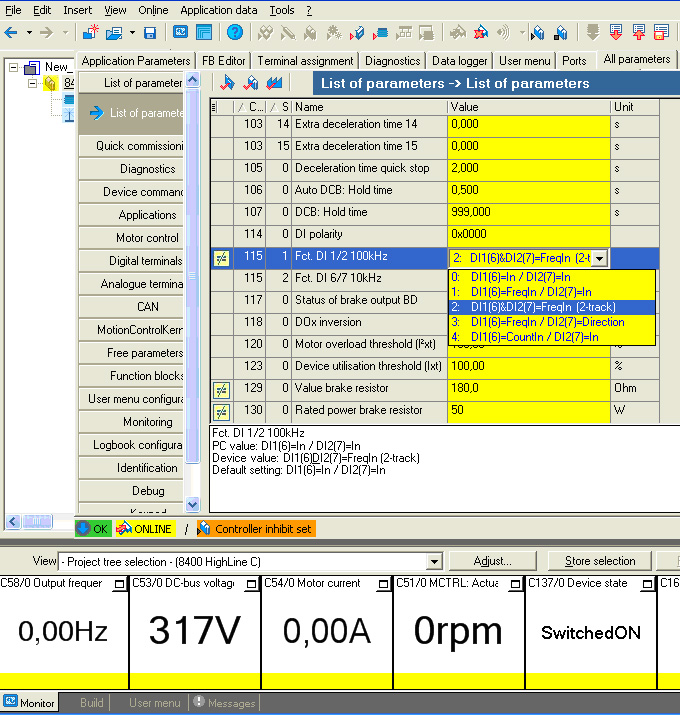The width and height of the screenshot is (680, 715).
Task: Click the not-equal icon beside Value brake resistor
Action: click(x=222, y=389)
